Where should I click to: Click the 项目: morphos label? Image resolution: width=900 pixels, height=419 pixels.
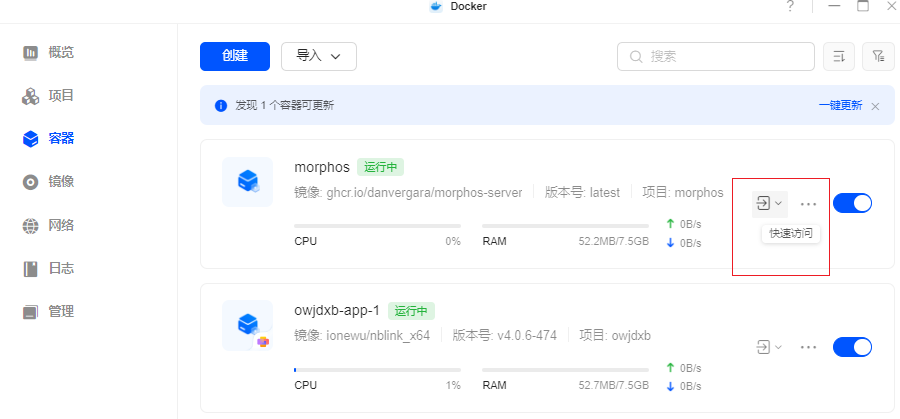coord(682,193)
